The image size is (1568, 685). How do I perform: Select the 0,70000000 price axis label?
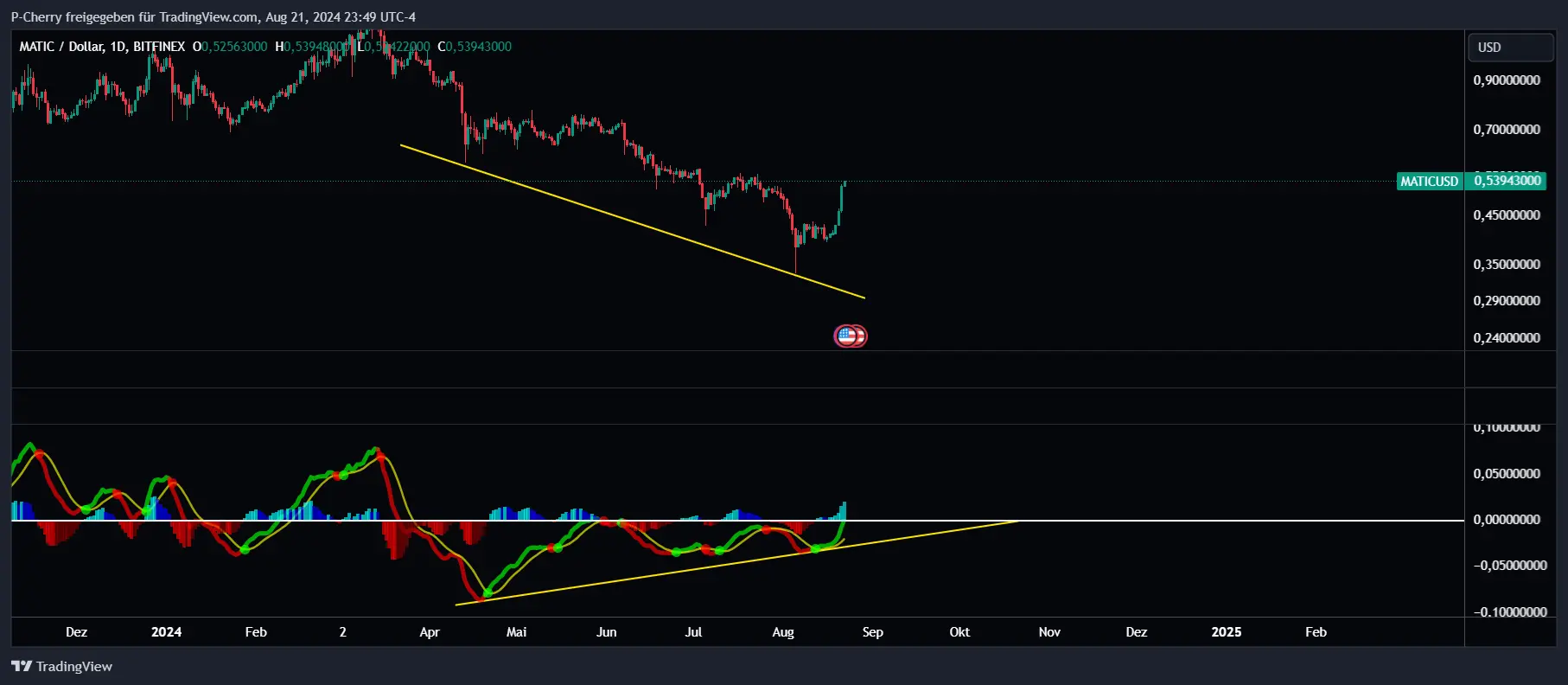pyautogui.click(x=1507, y=129)
